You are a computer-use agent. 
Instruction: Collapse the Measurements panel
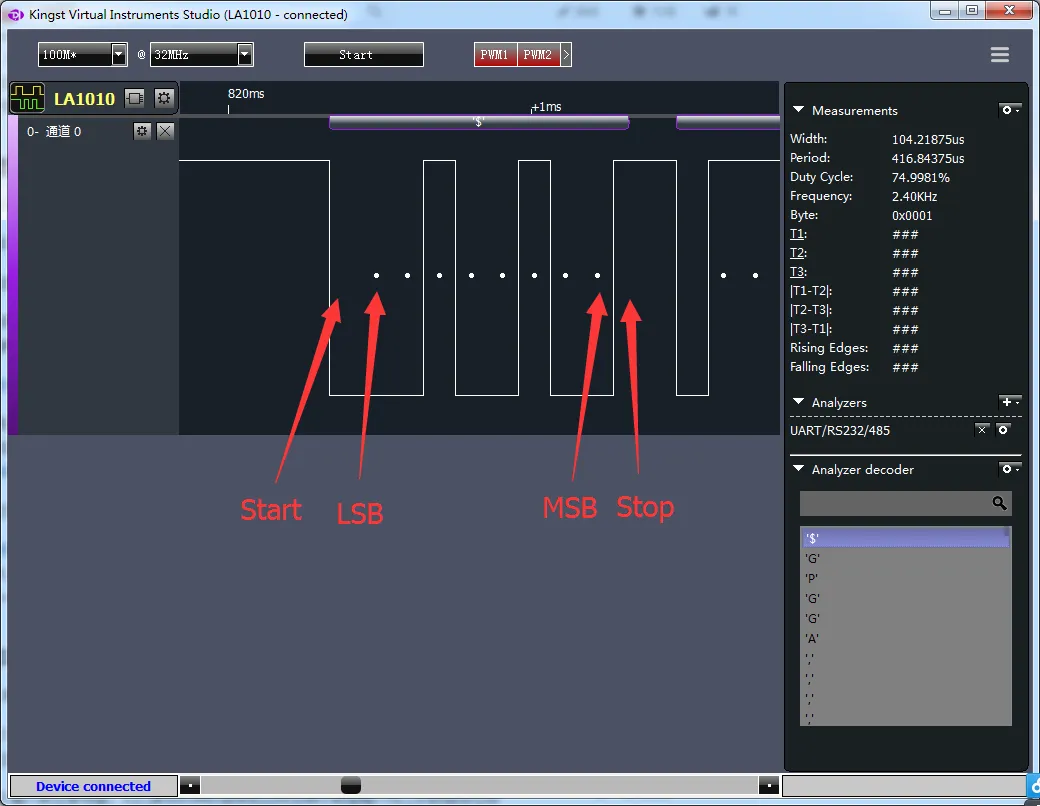point(799,111)
